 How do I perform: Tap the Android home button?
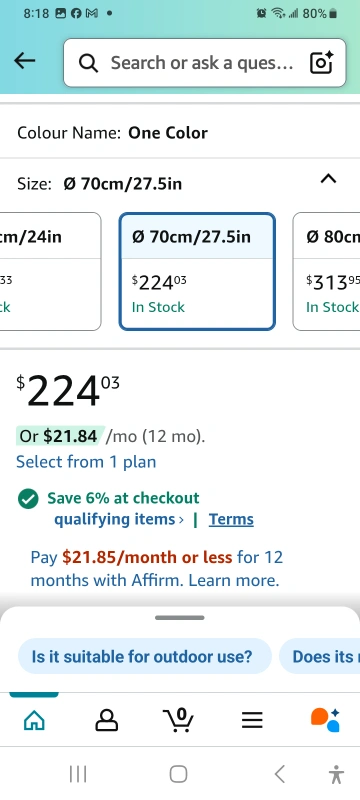click(x=178, y=774)
